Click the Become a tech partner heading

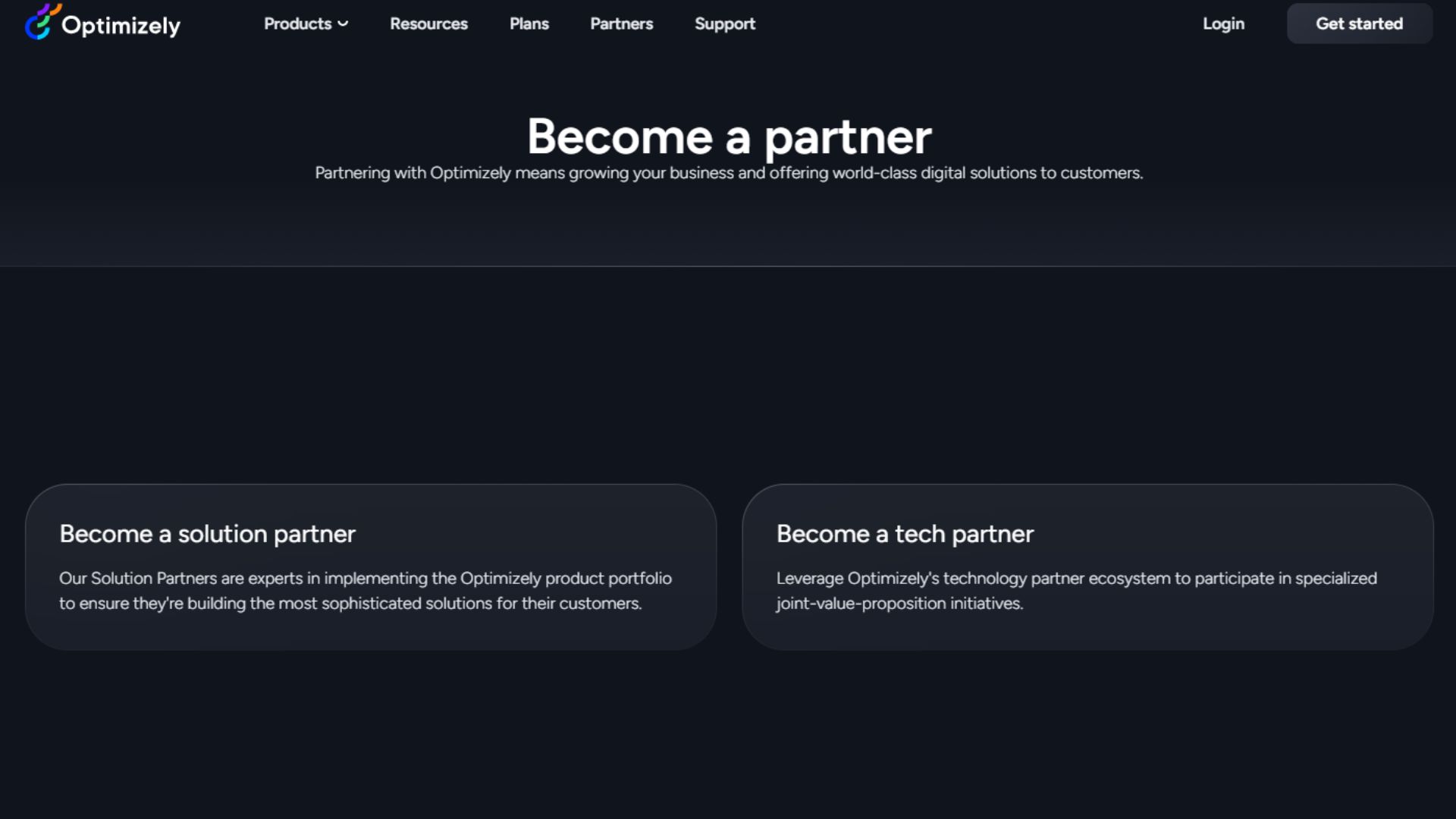[x=904, y=533]
